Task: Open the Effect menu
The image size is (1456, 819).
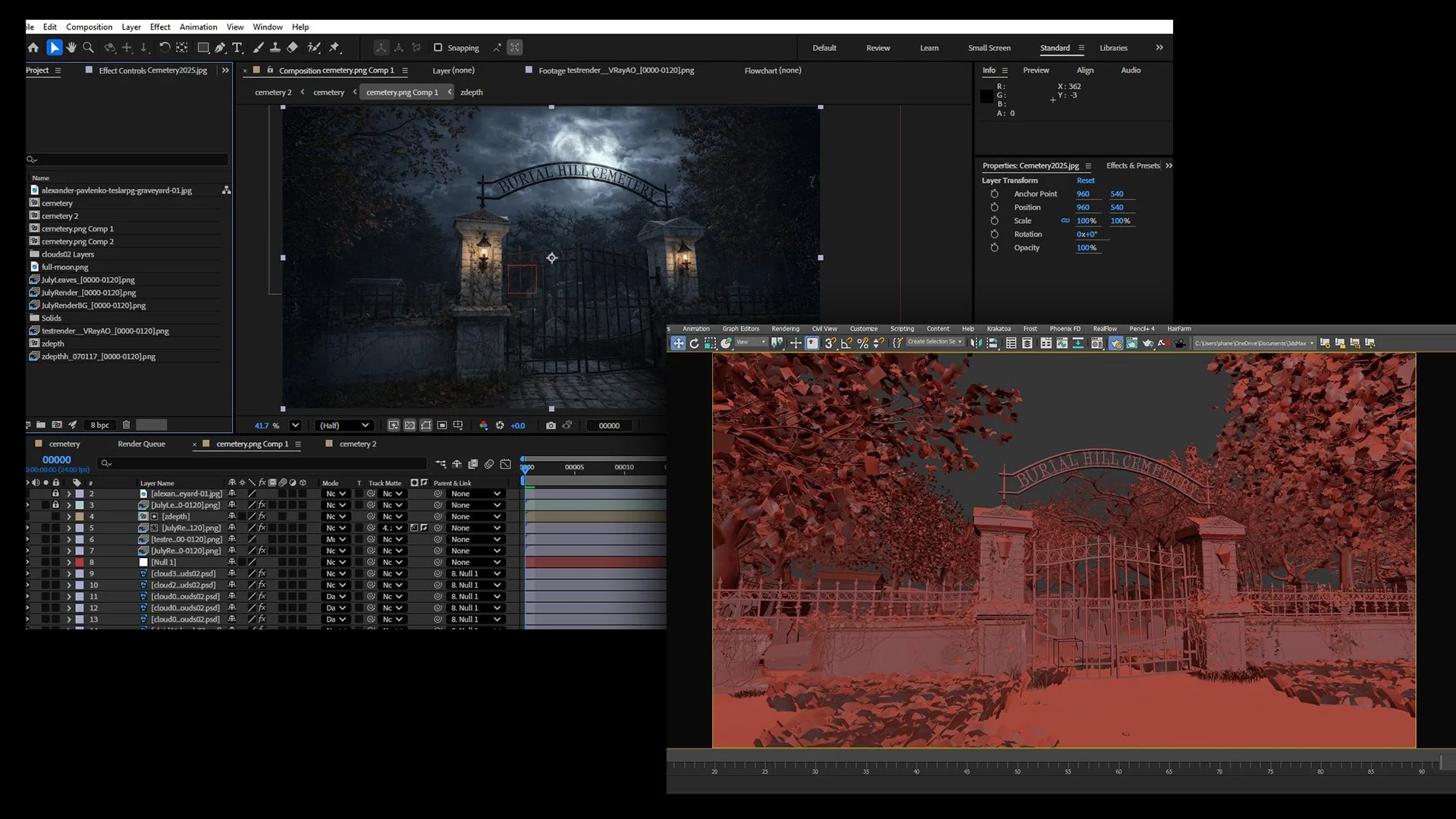Action: (160, 27)
